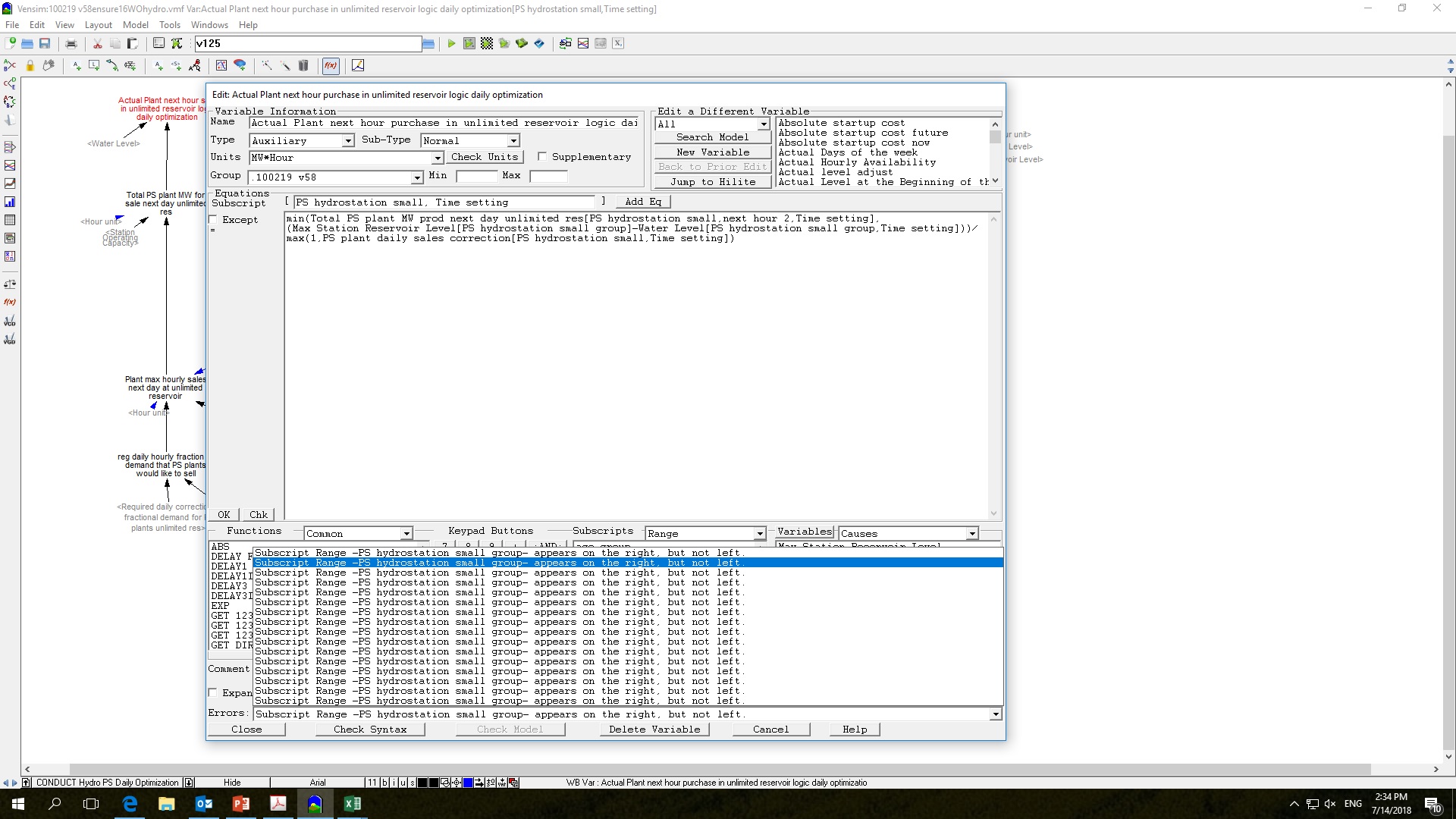Collapse the Errors dropdown arrow
This screenshot has width=1456, height=819.
coord(996,714)
